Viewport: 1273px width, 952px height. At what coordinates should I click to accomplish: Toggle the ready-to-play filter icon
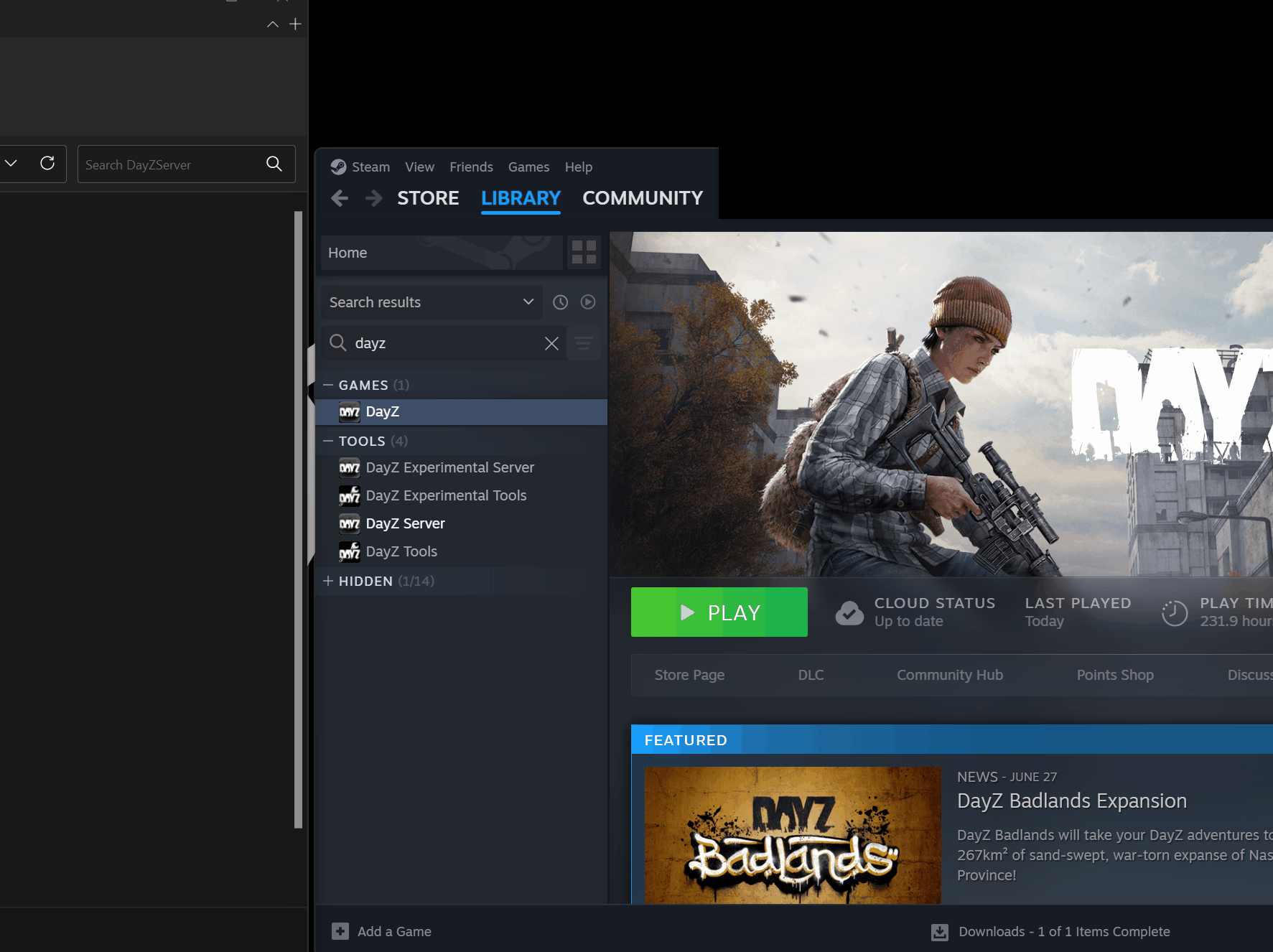click(588, 302)
